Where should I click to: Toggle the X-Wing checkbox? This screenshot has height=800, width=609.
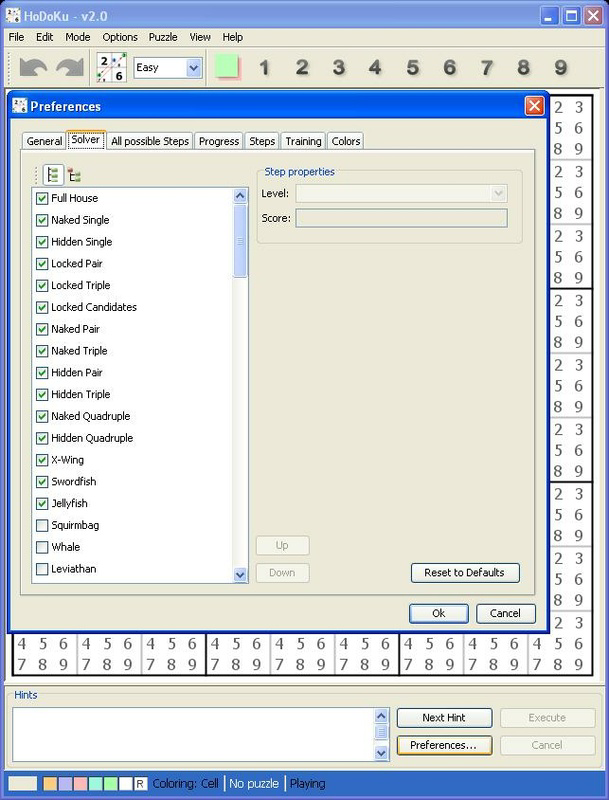[x=42, y=460]
